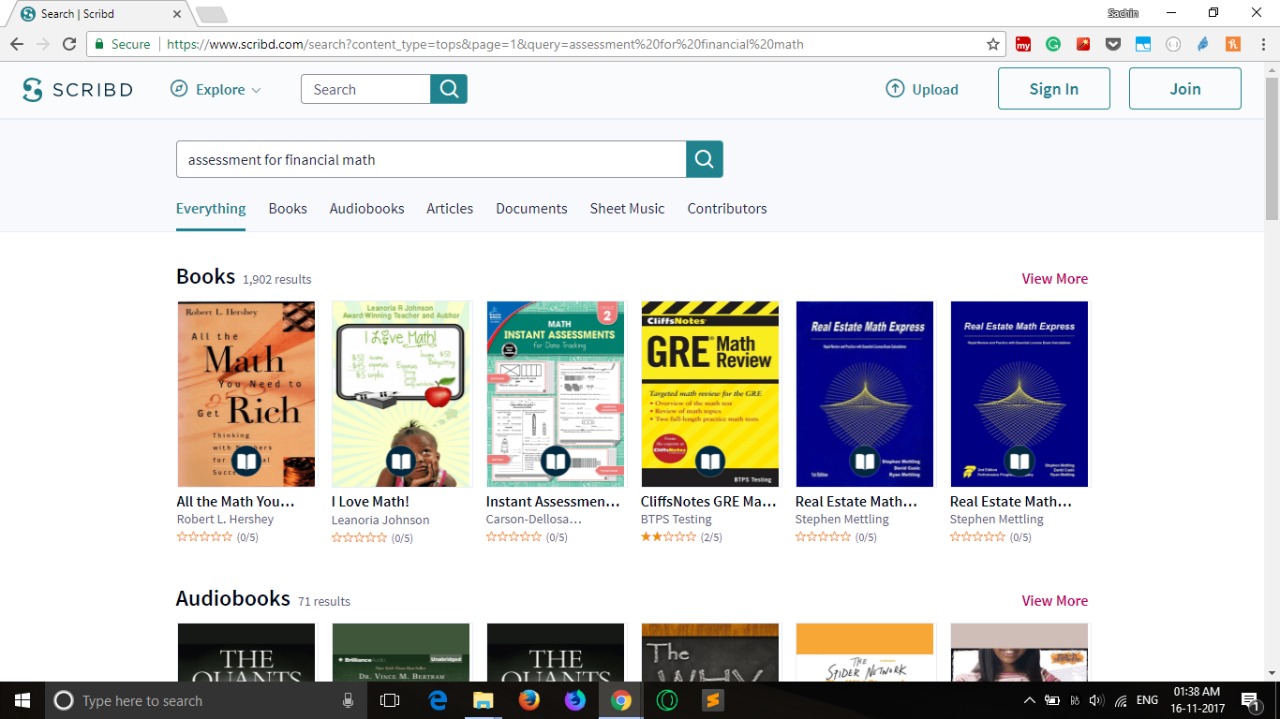The height and width of the screenshot is (719, 1280).
Task: Show hidden icons in the system tray
Action: point(1029,700)
